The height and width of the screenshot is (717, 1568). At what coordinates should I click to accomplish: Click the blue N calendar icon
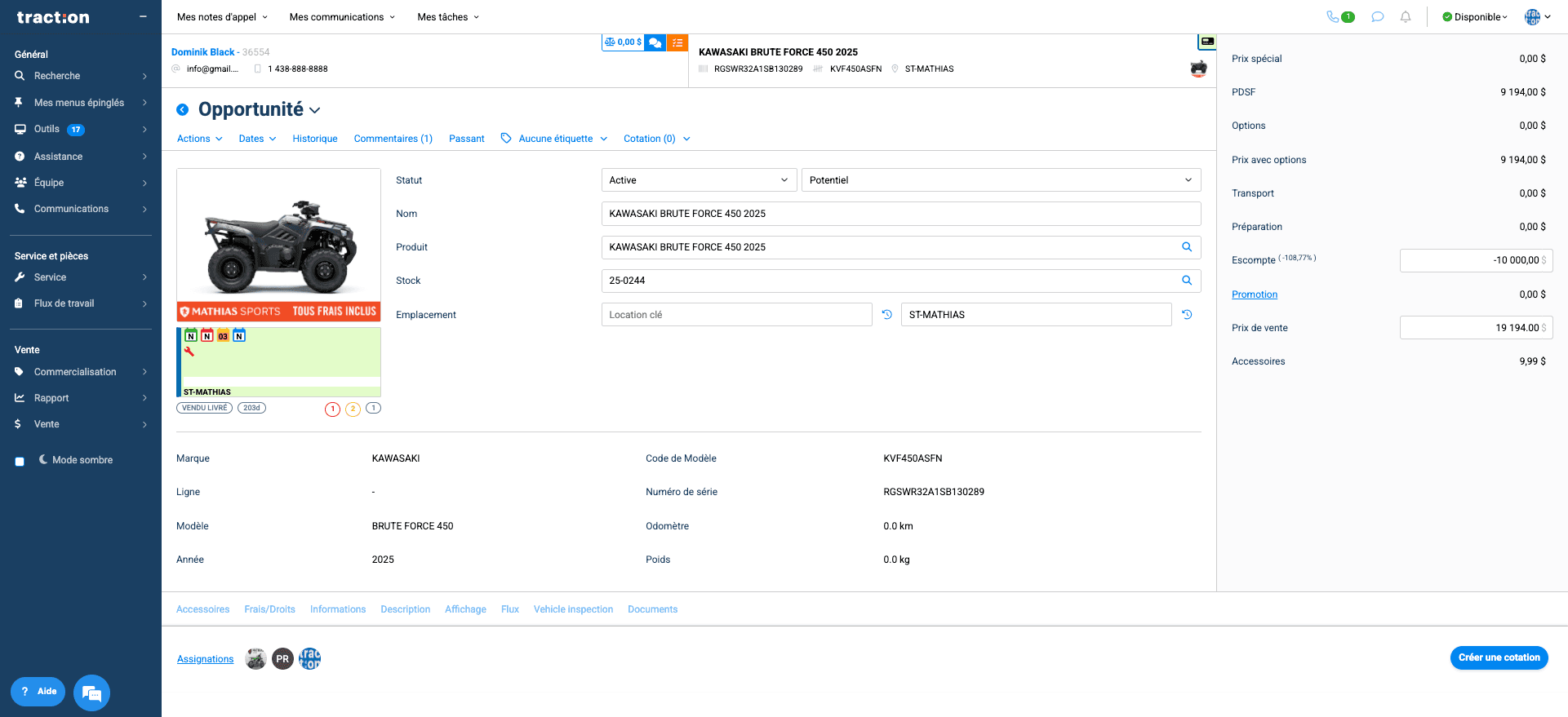click(x=239, y=335)
